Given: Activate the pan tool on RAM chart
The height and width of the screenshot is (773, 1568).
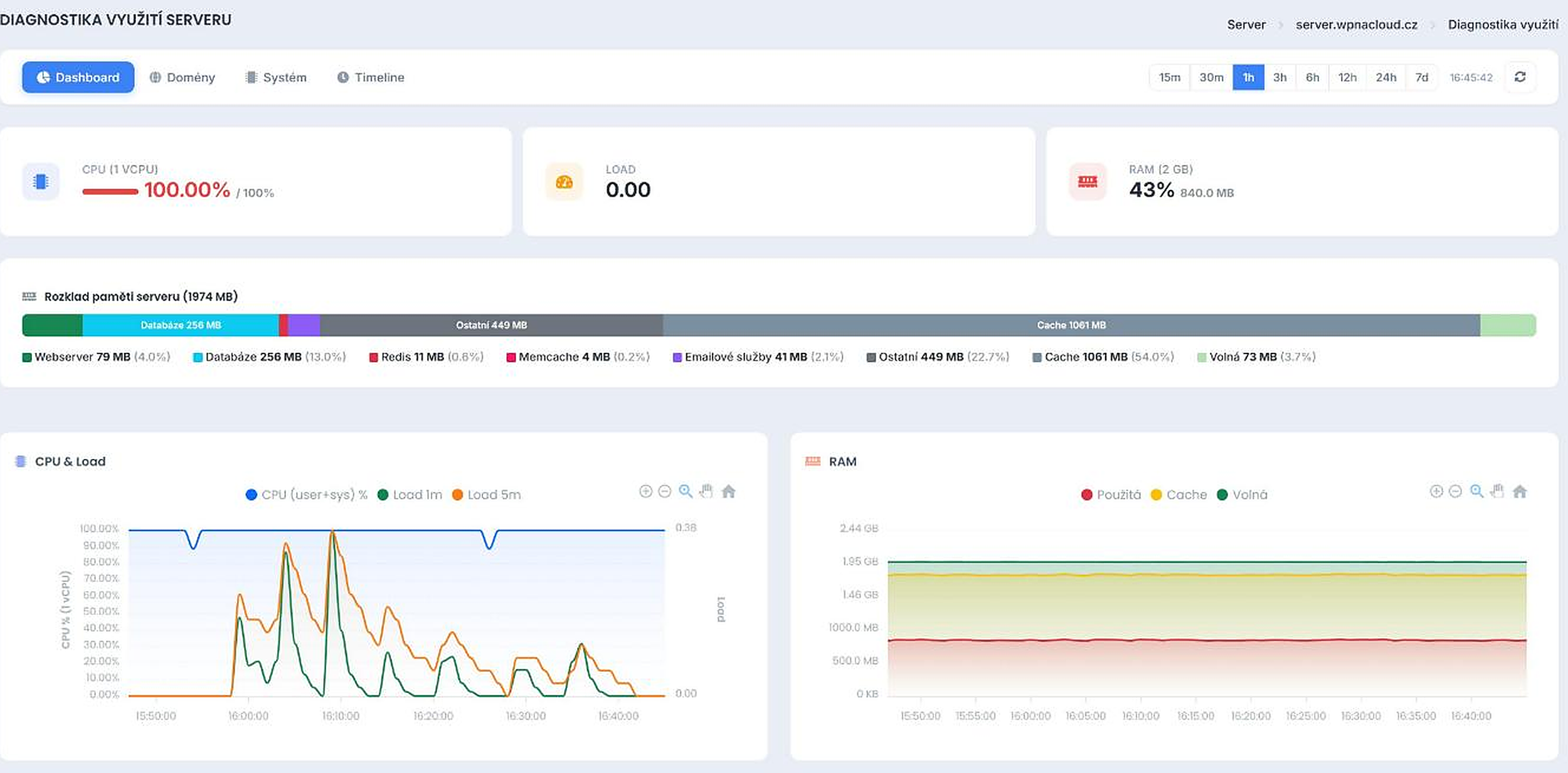Looking at the screenshot, I should click(x=1498, y=492).
